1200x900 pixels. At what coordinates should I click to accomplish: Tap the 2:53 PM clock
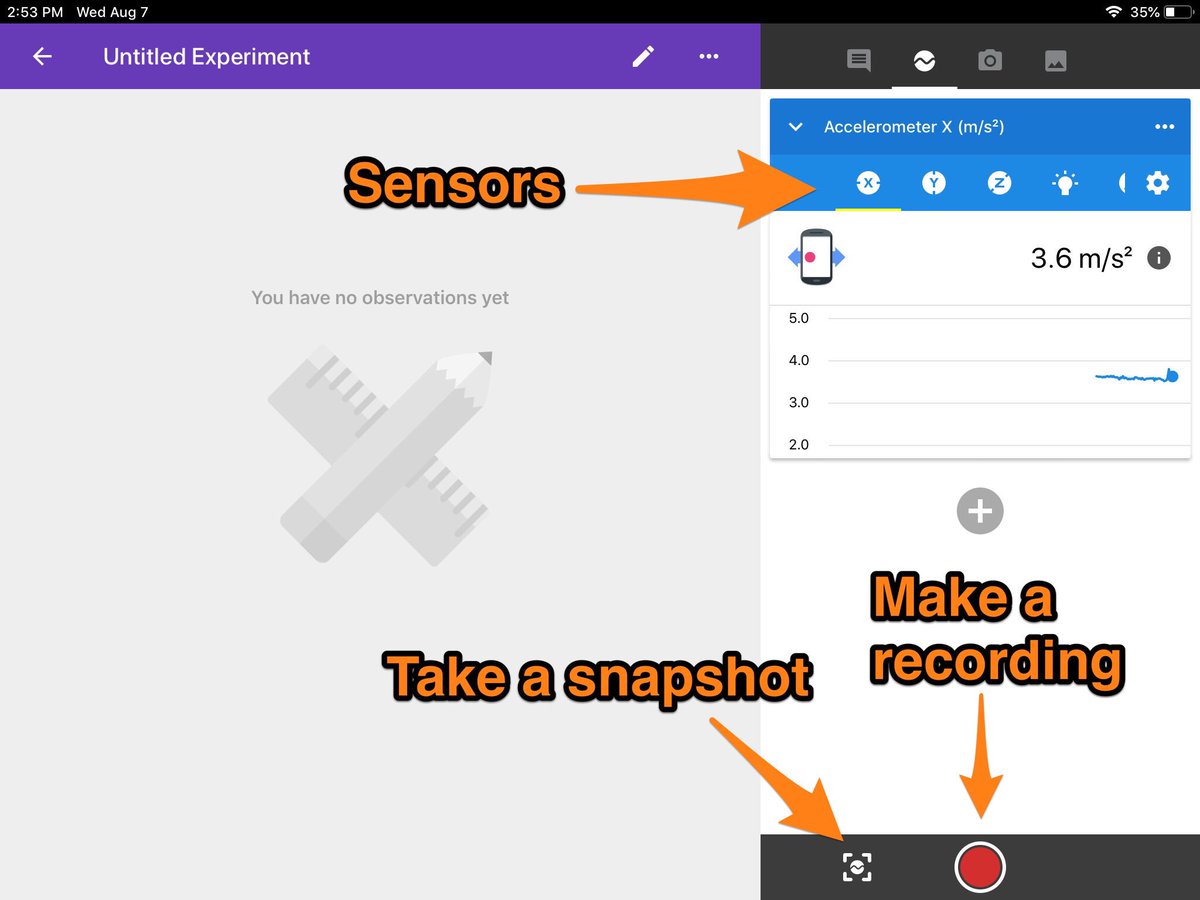(x=35, y=12)
